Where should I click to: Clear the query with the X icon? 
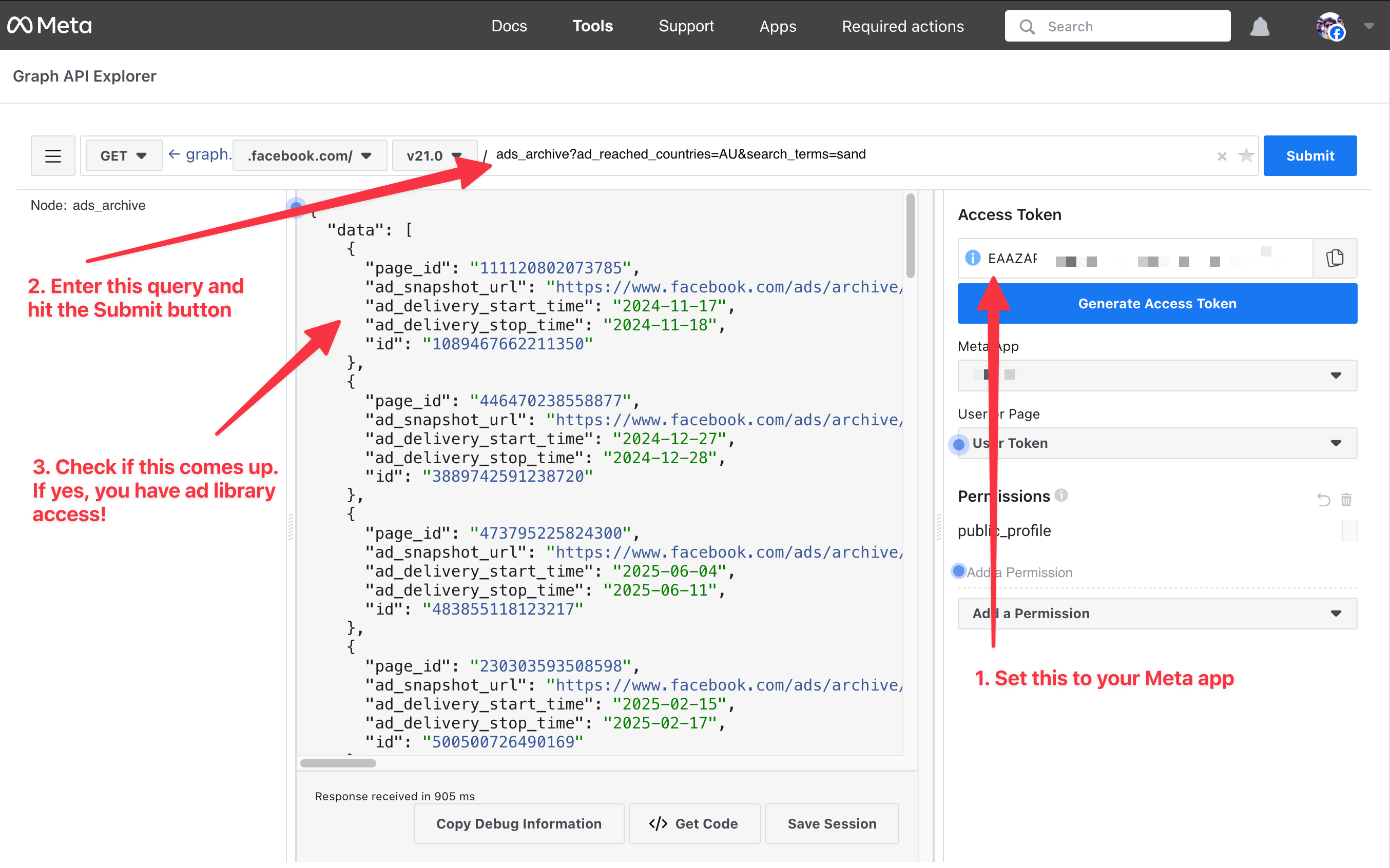1222,156
